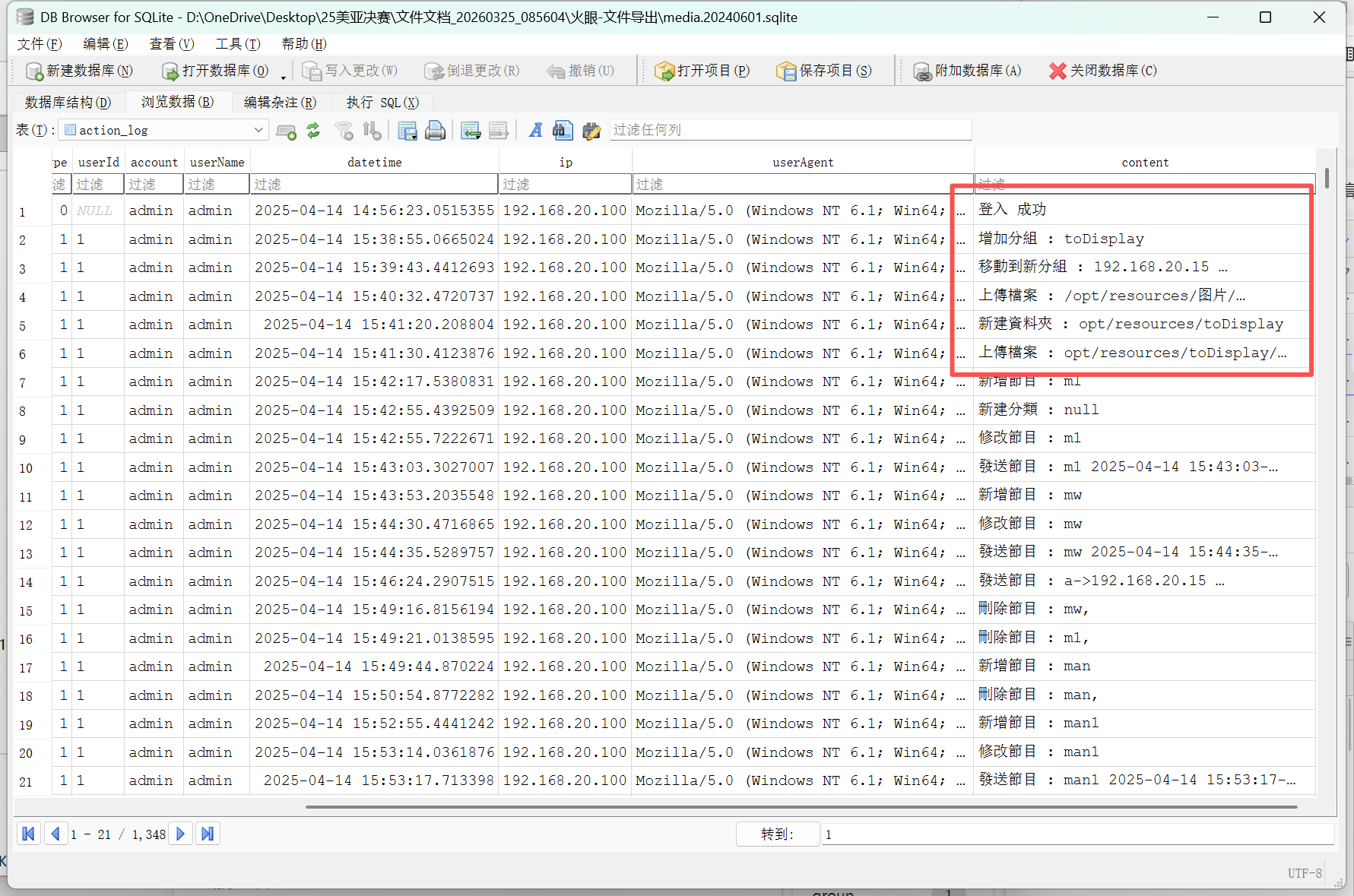This screenshot has width=1354, height=896.
Task: Select content cell '增加分組 : toDisplay'
Action: (x=1144, y=239)
